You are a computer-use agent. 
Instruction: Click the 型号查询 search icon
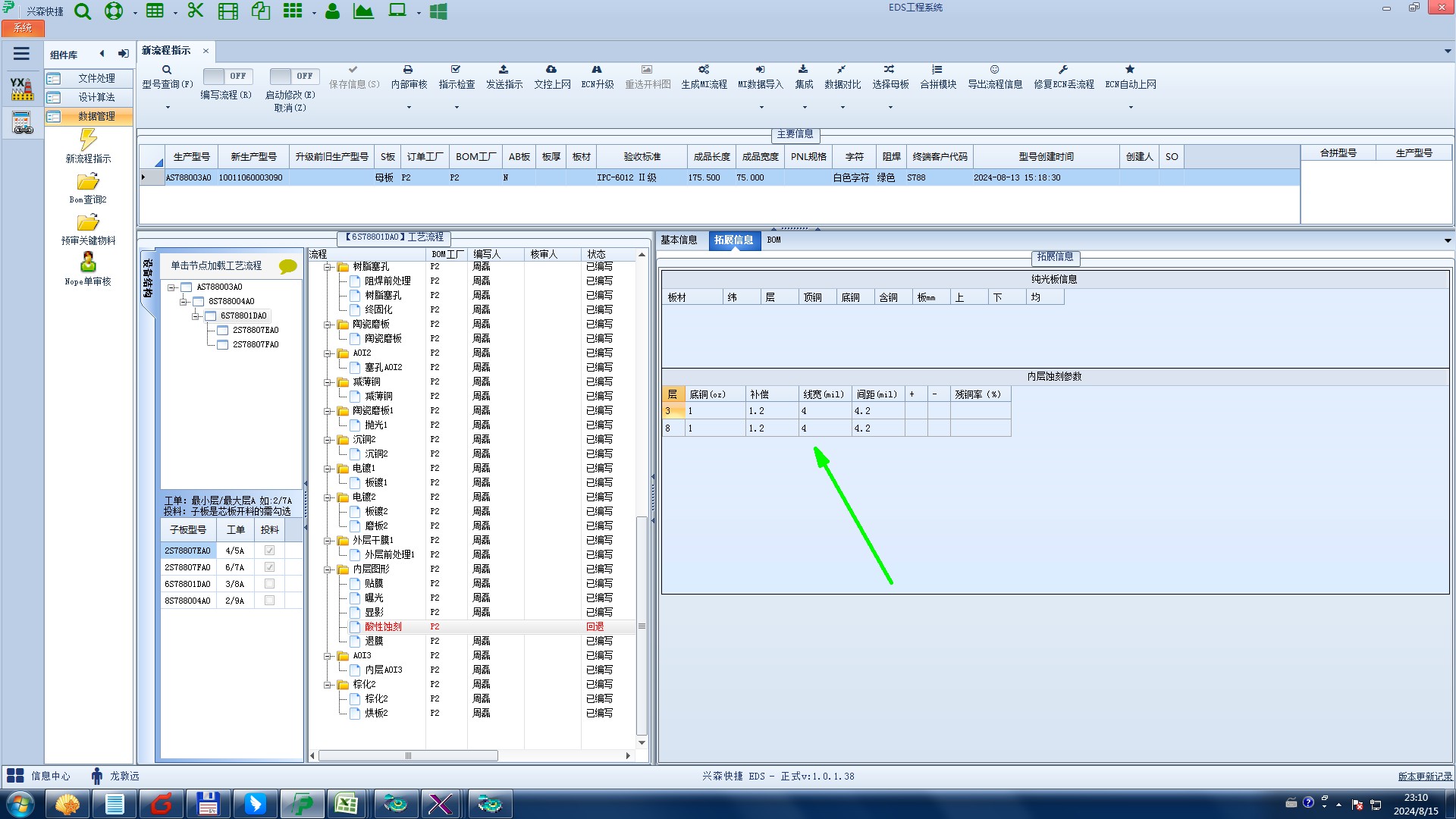167,70
